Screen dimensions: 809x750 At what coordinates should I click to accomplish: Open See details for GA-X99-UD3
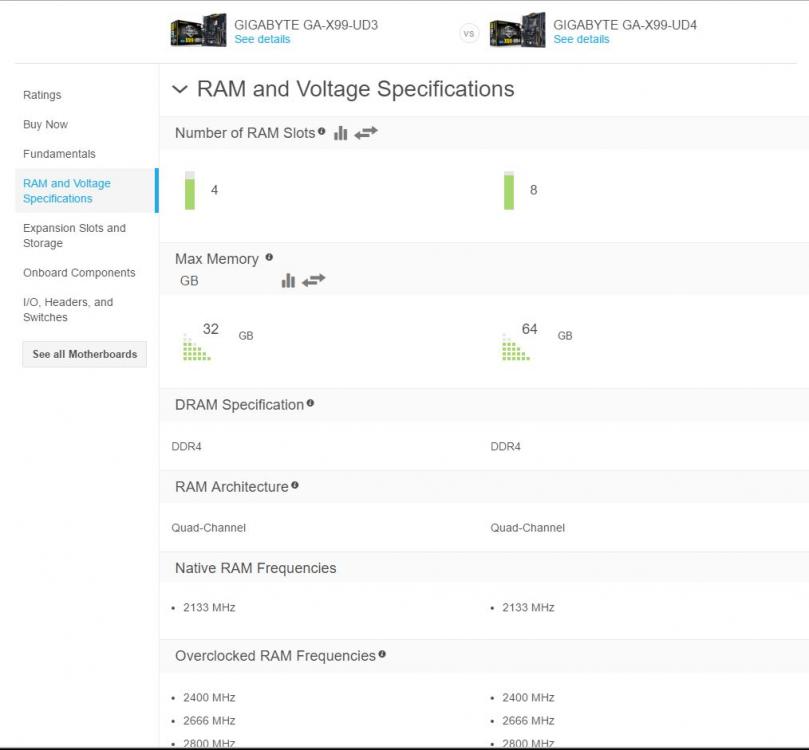click(x=262, y=39)
